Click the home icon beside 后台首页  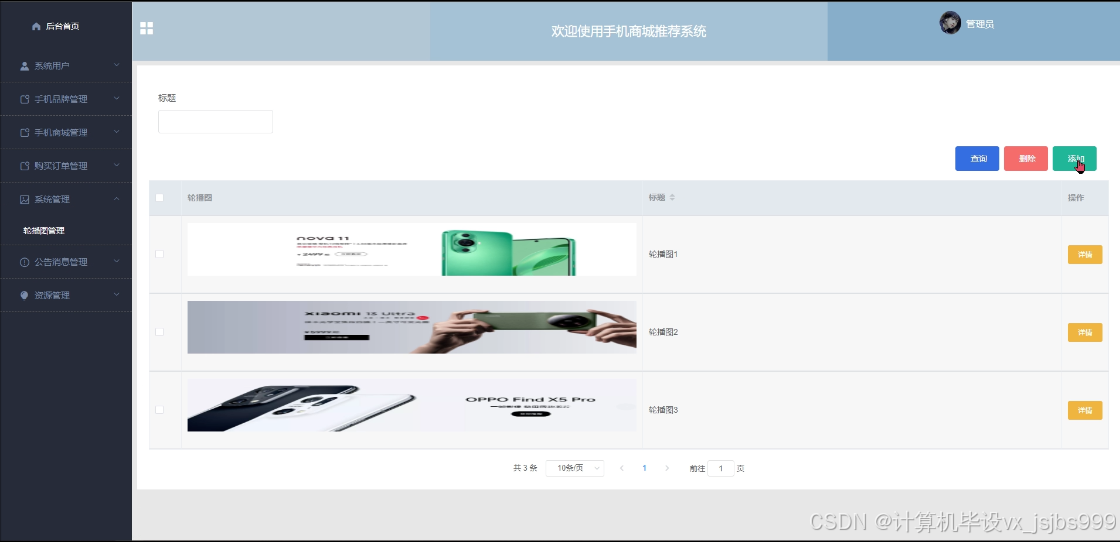tap(36, 26)
